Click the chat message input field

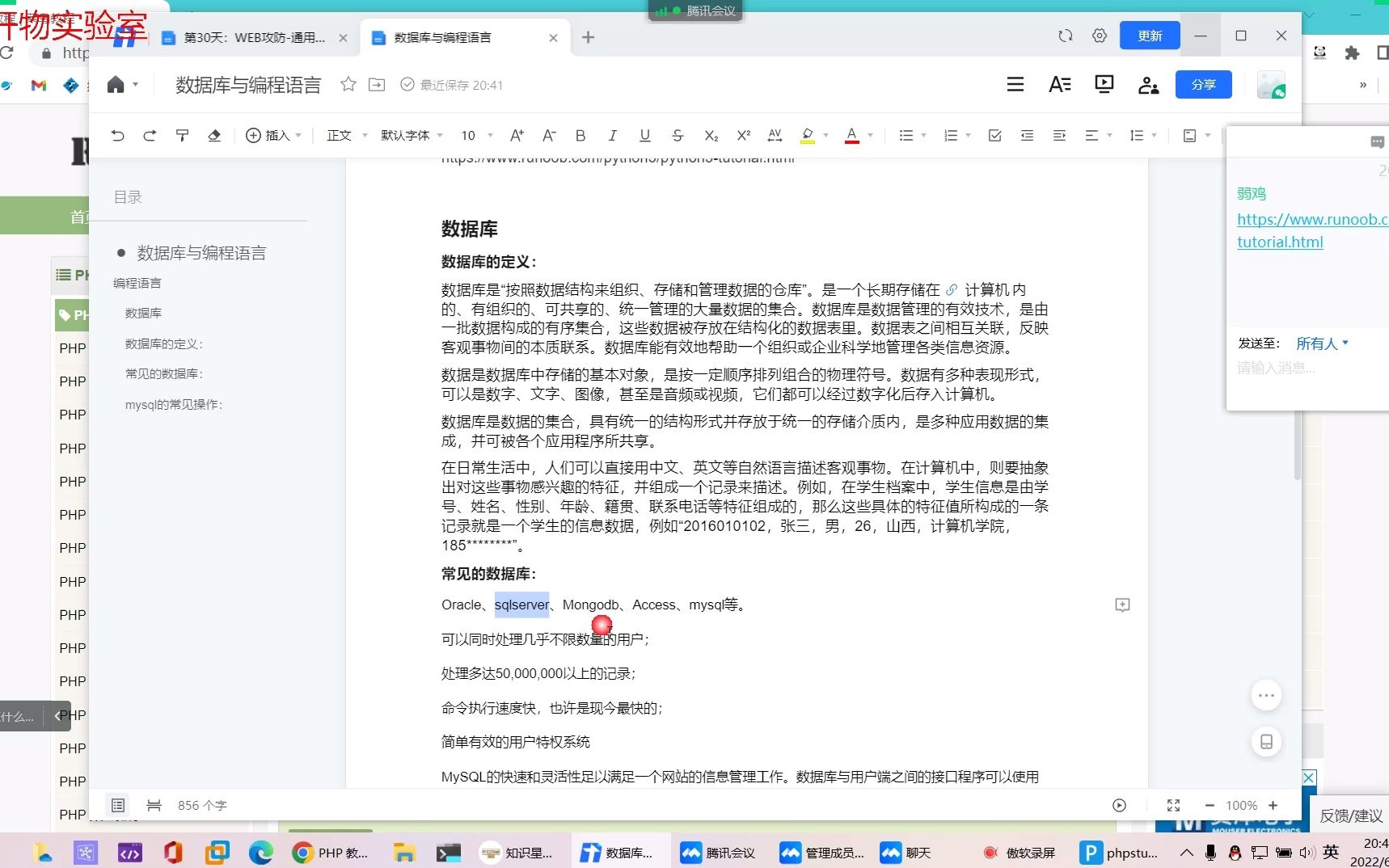point(1307,369)
